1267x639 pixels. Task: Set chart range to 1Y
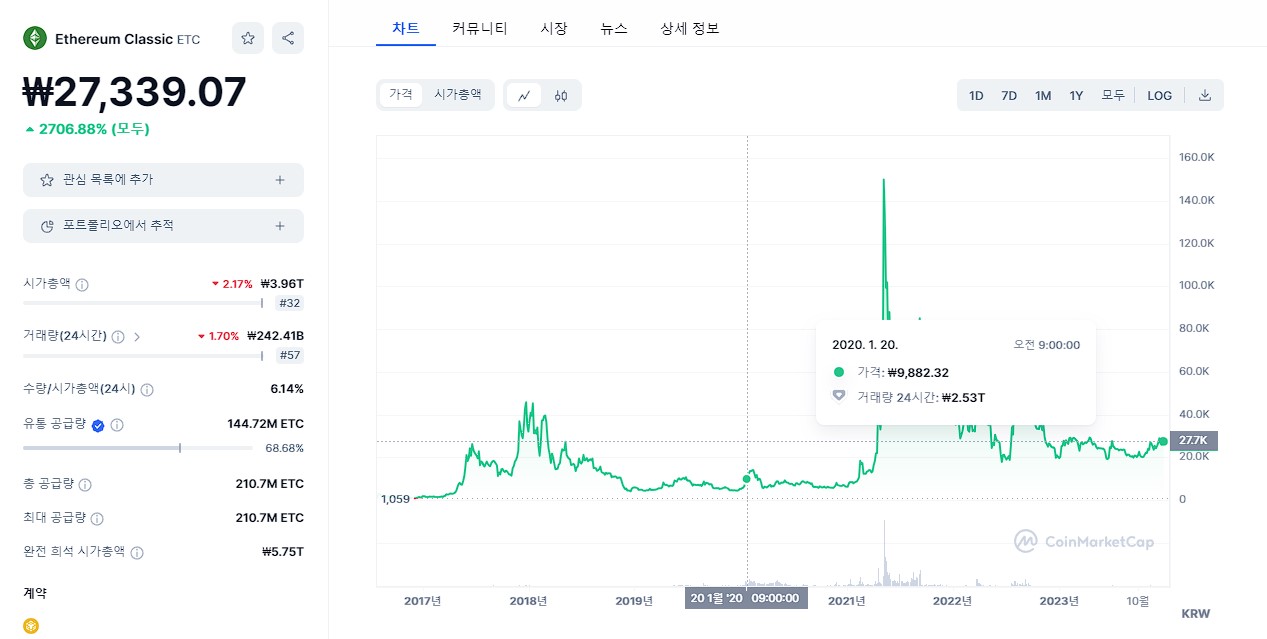click(1076, 95)
